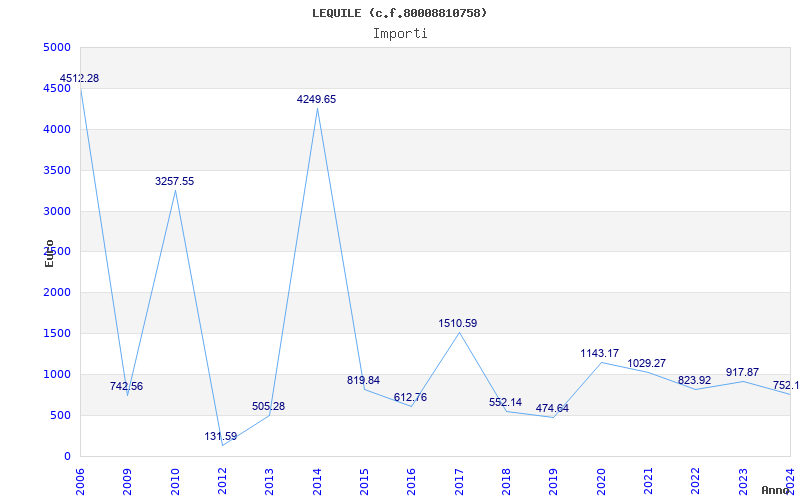Click the x-axis year 2020
The width and height of the screenshot is (800, 500).
[601, 482]
